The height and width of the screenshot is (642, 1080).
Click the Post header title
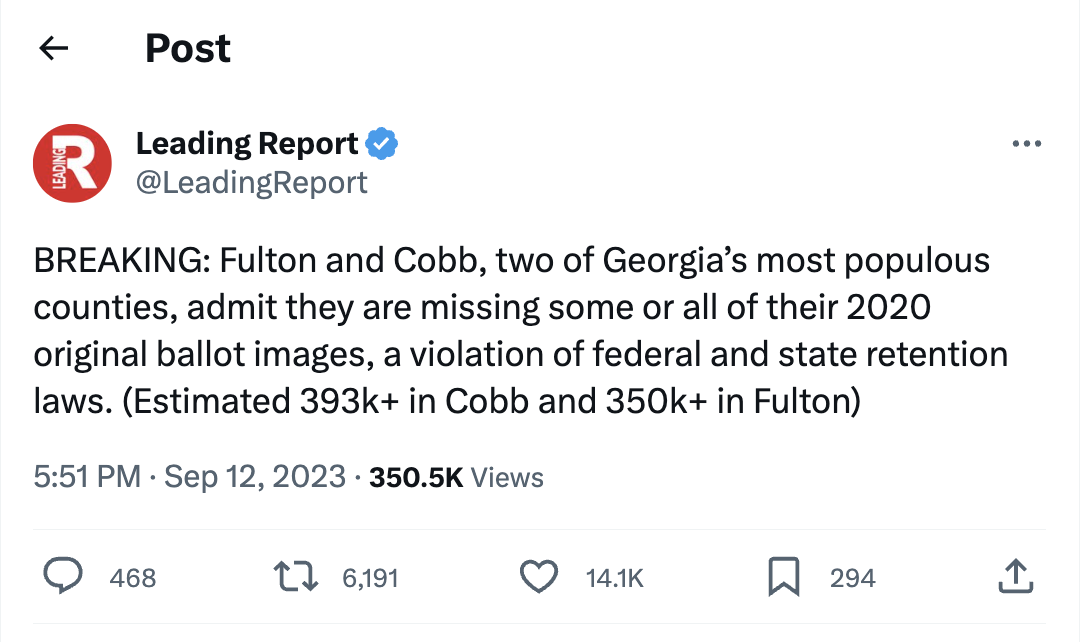coord(188,48)
